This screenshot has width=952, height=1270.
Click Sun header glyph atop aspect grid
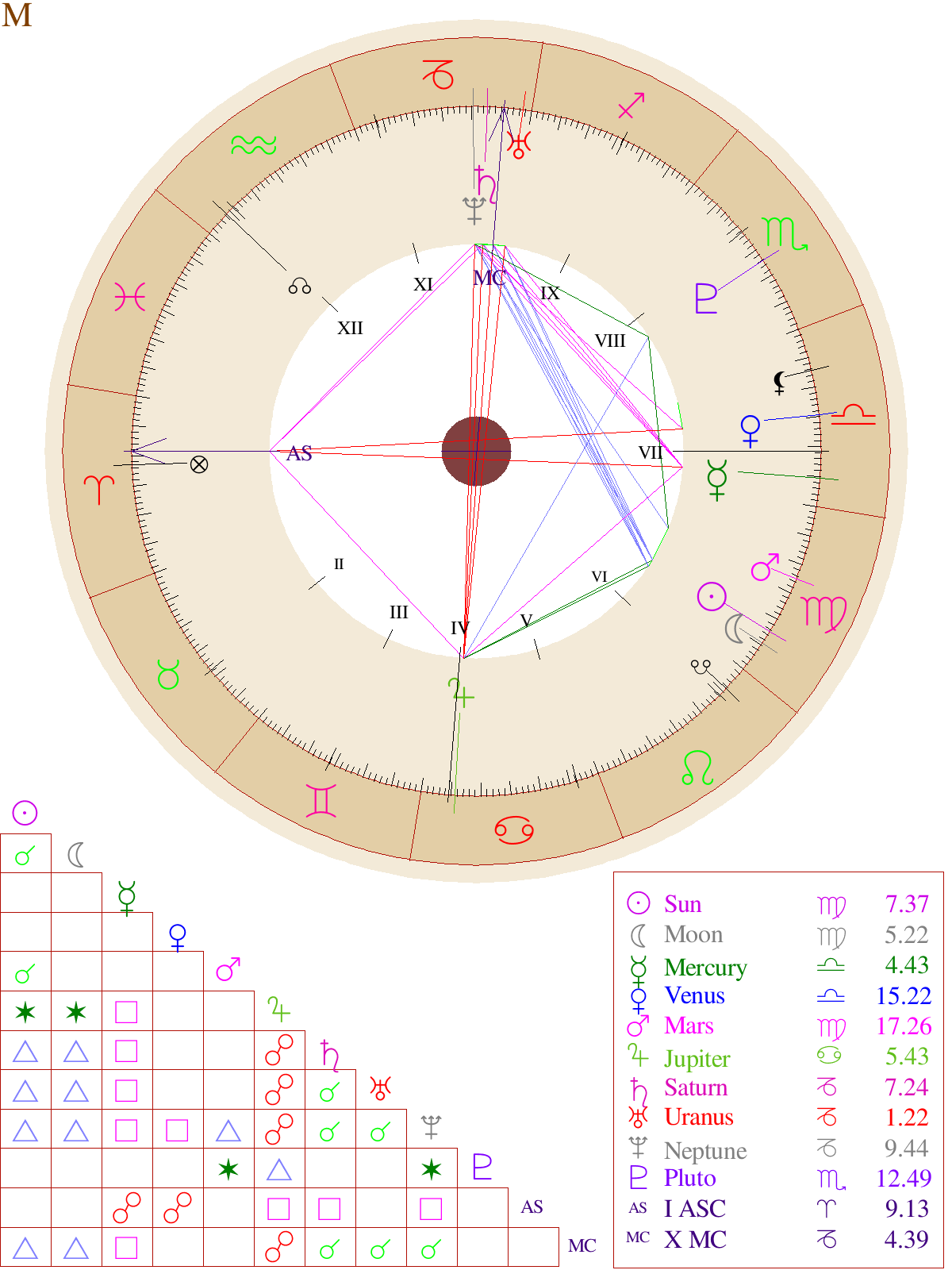pyautogui.click(x=25, y=813)
